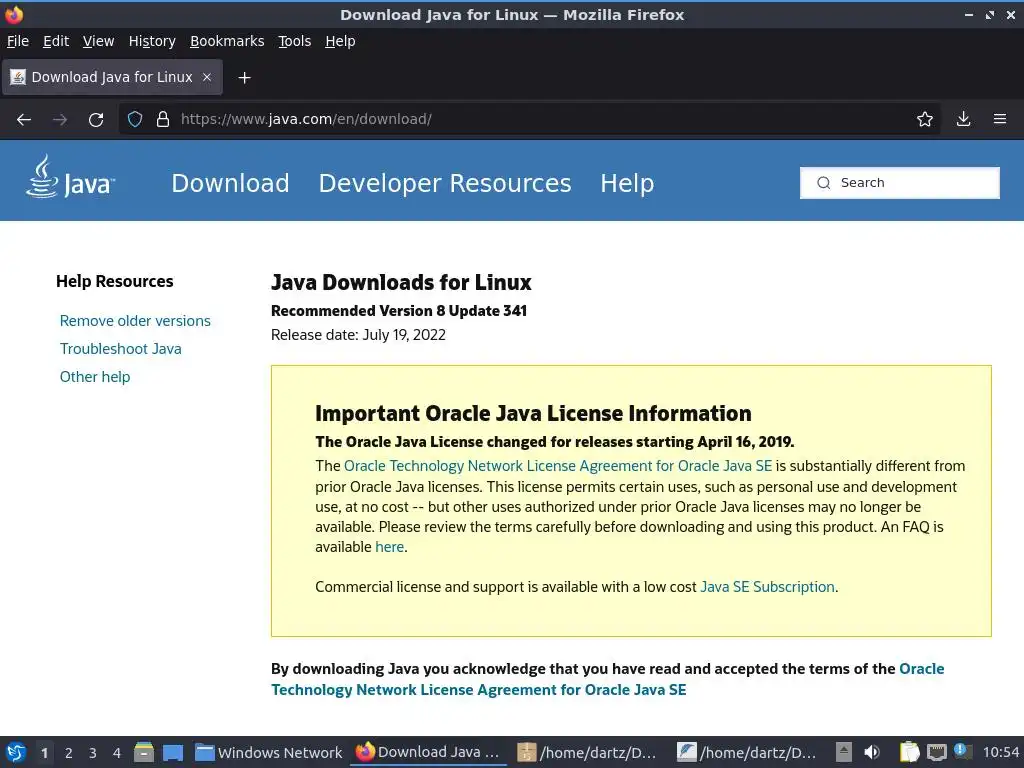The width and height of the screenshot is (1024, 768).
Task: Open a new tab with the plus button
Action: coord(244,78)
